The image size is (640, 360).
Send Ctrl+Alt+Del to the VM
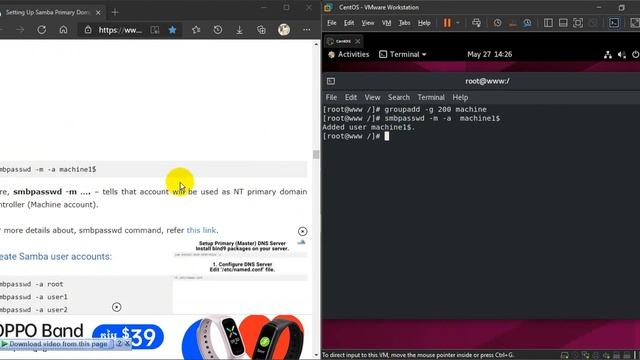click(x=476, y=23)
